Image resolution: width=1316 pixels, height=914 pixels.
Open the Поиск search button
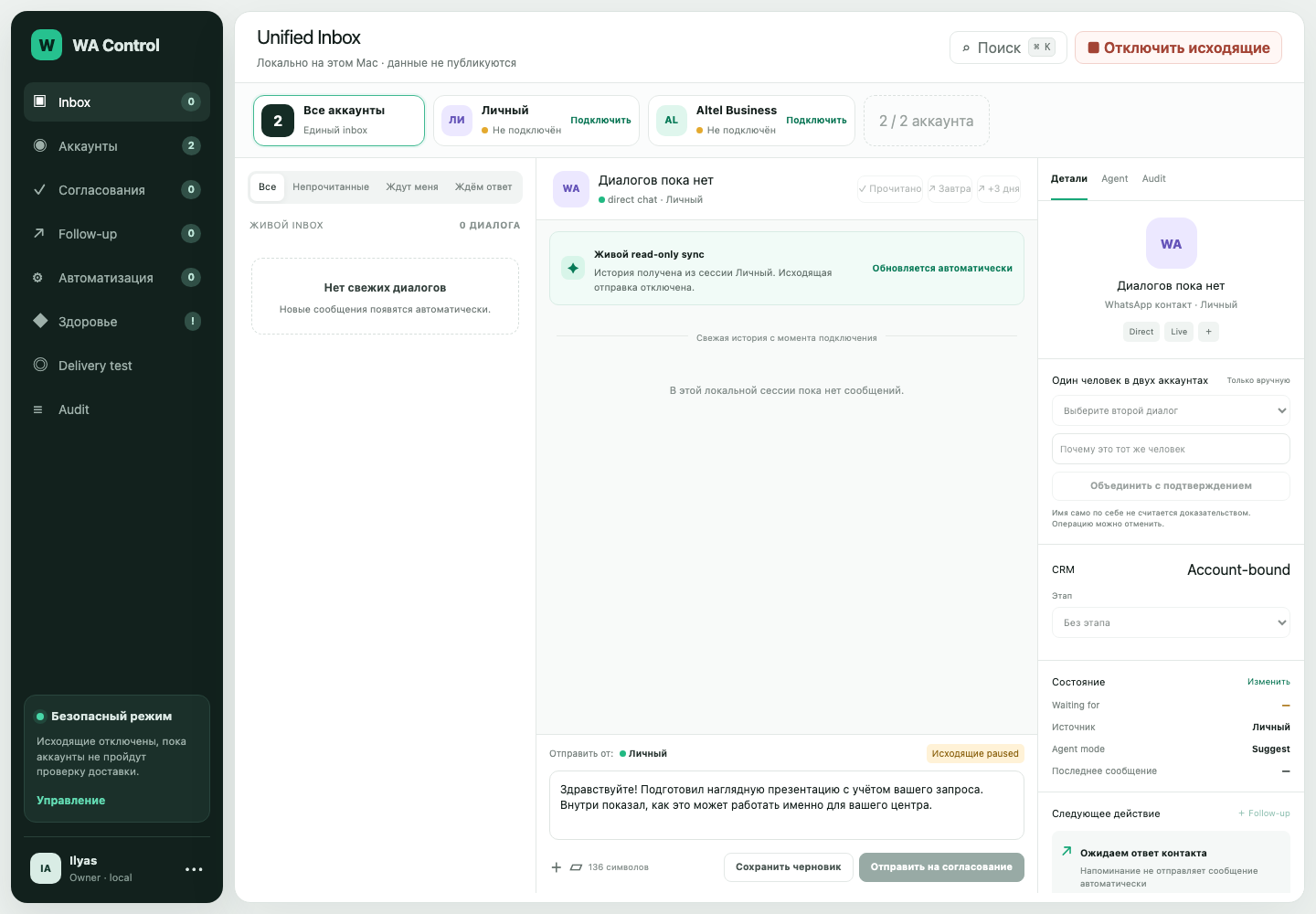[1008, 48]
